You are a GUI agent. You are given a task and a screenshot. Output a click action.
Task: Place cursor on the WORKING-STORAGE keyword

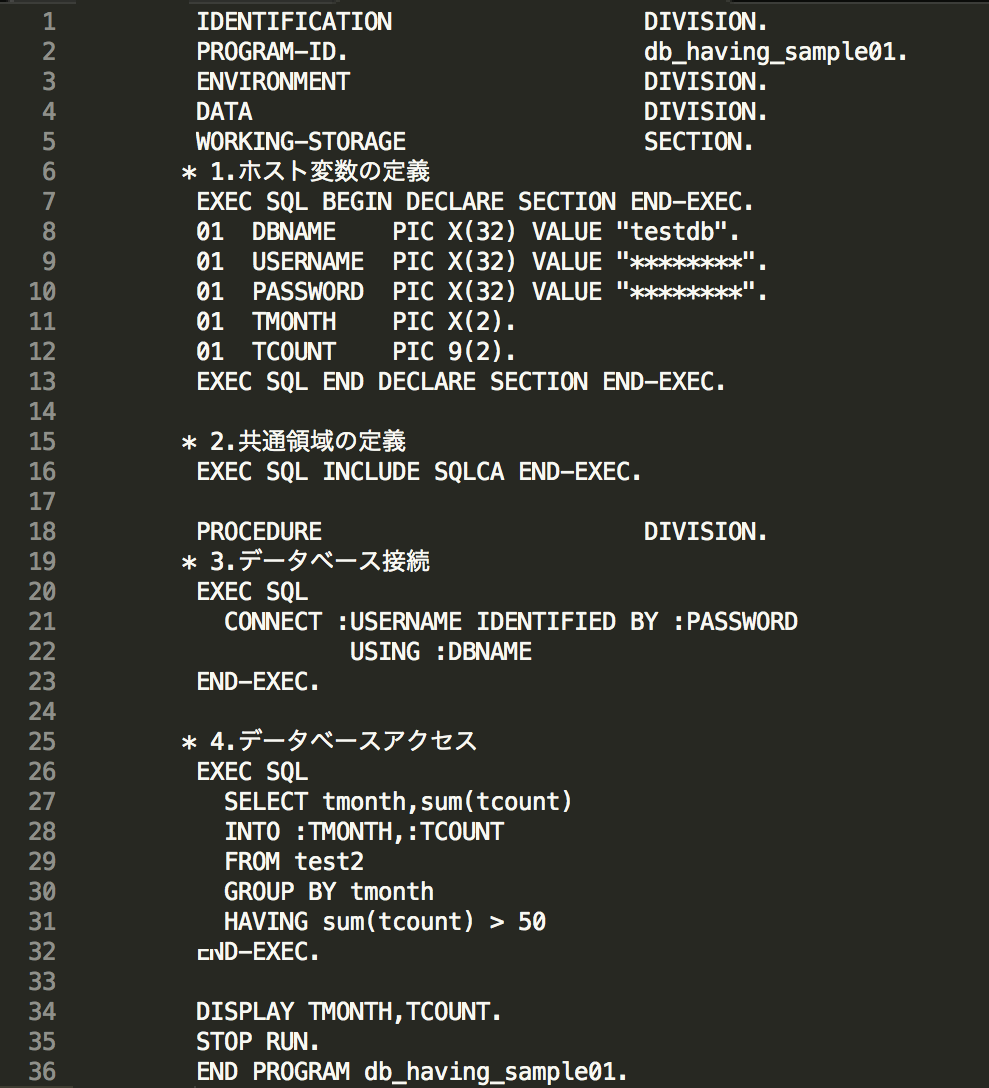point(301,141)
